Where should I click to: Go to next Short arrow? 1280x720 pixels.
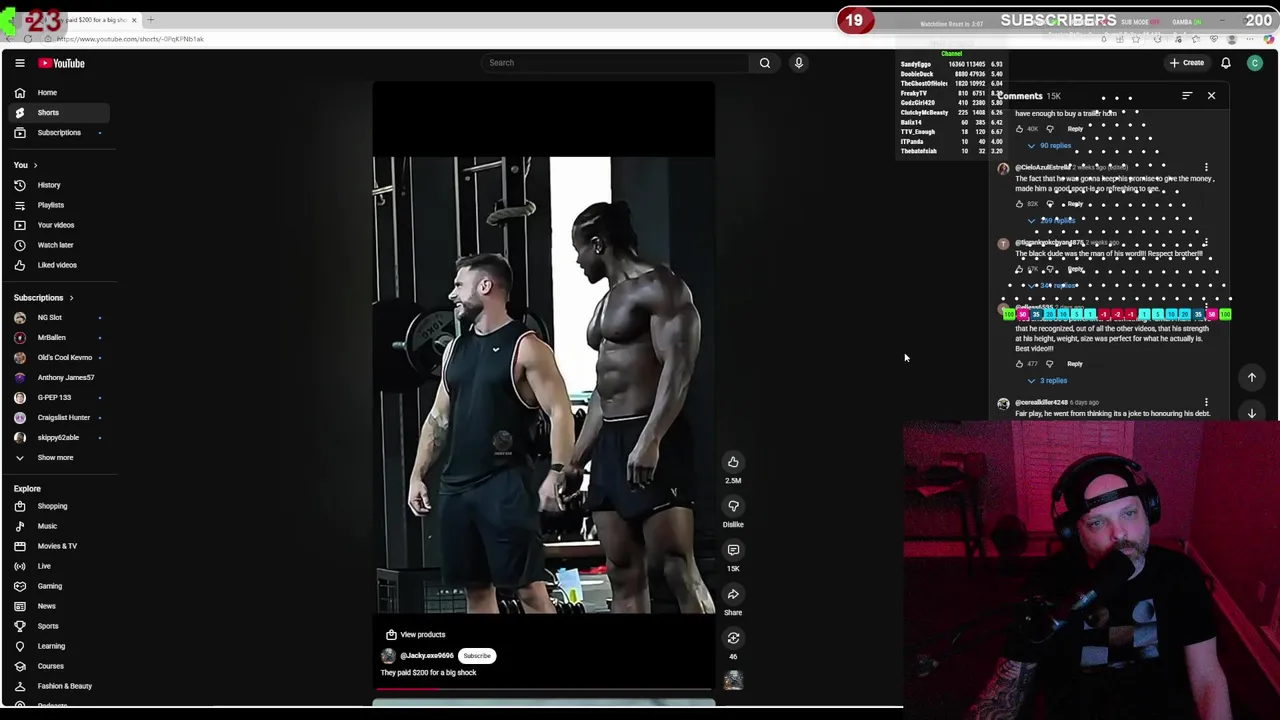click(x=1251, y=413)
